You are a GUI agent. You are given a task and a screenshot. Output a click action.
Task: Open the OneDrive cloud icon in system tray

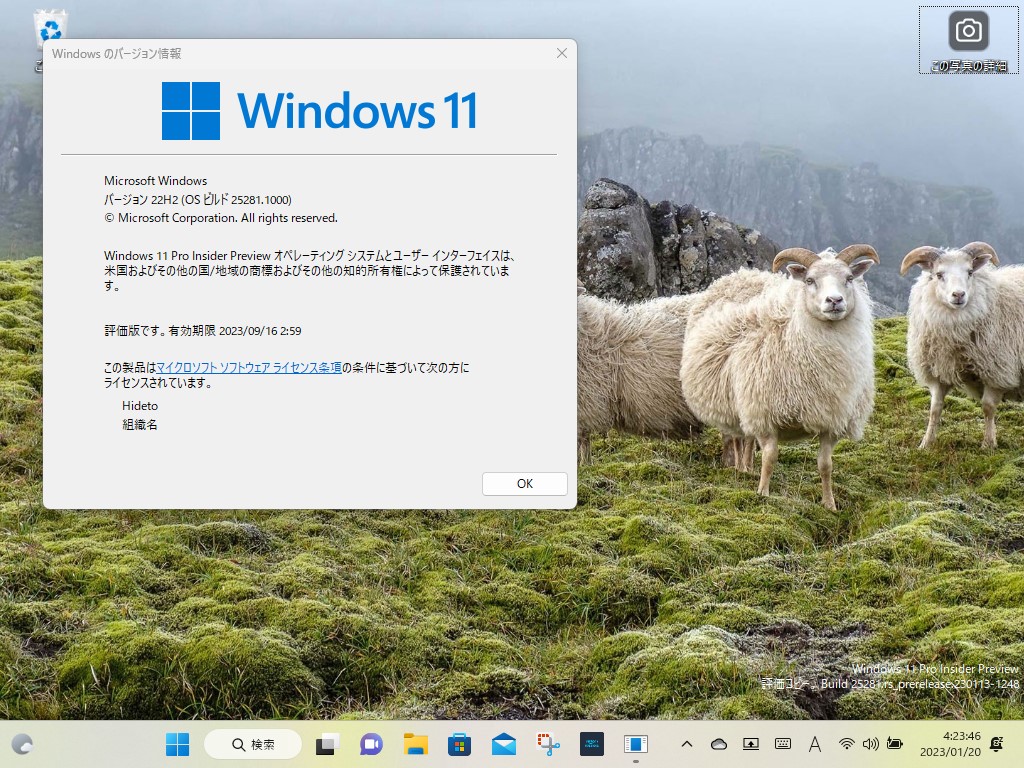tap(718, 744)
